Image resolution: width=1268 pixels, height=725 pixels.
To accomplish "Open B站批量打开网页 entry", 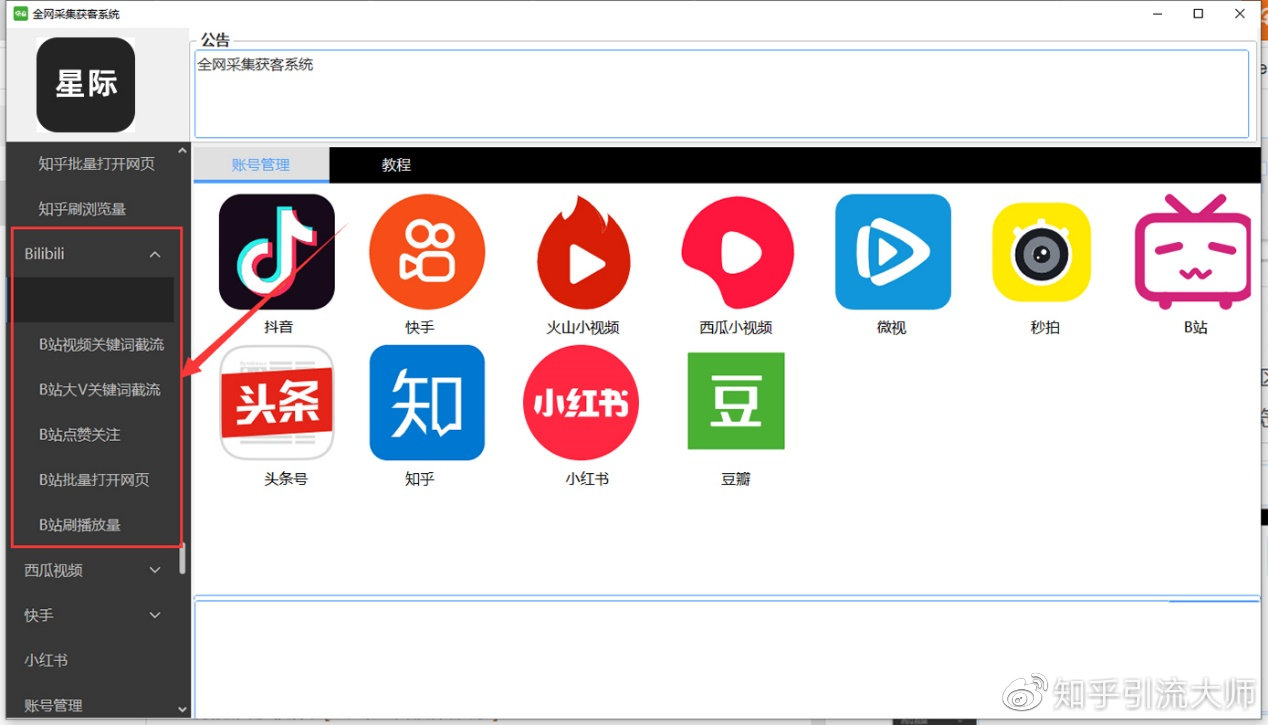I will pos(94,479).
